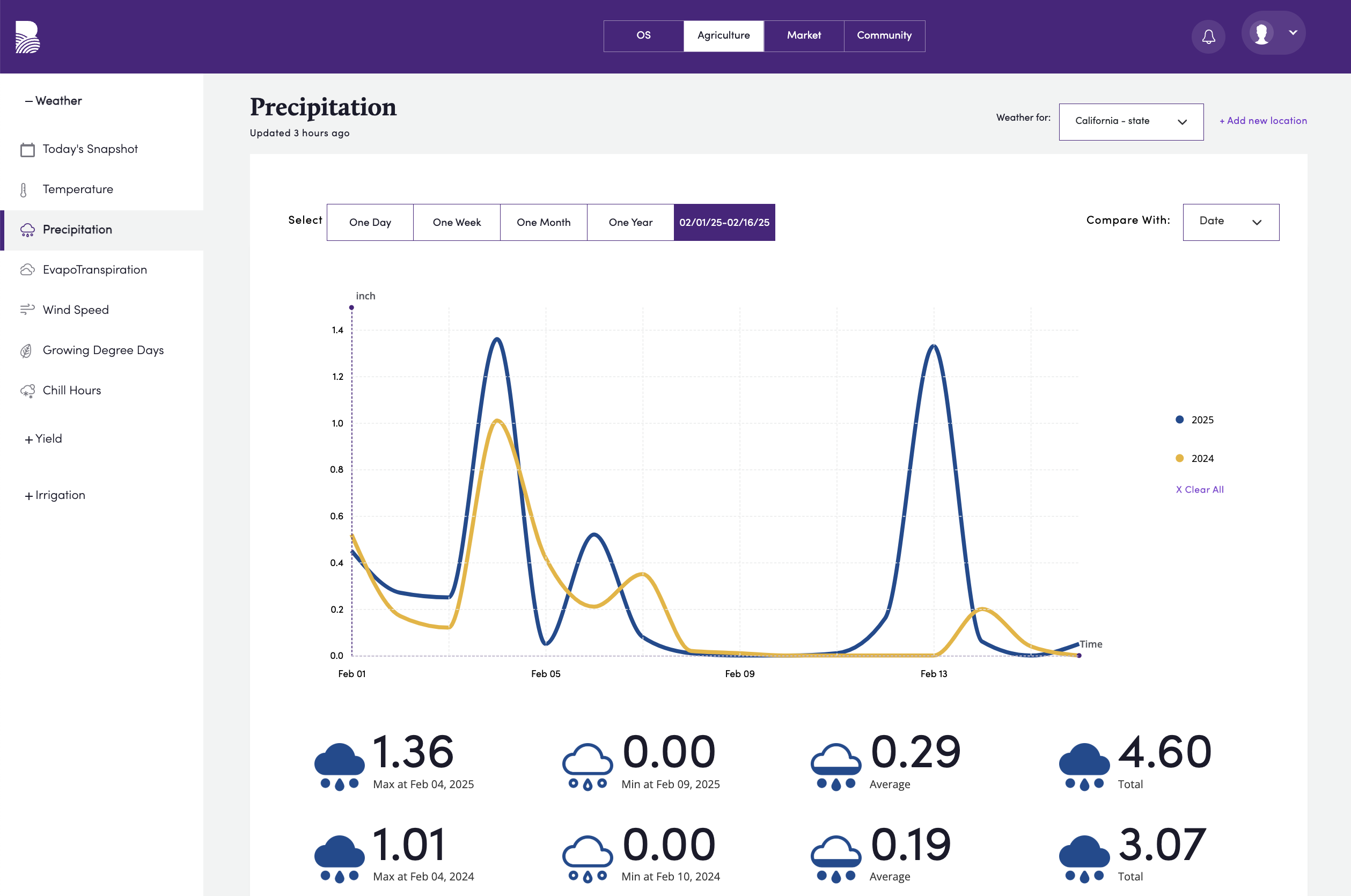Select the One Year time range button
The height and width of the screenshot is (896, 1351).
coord(630,222)
